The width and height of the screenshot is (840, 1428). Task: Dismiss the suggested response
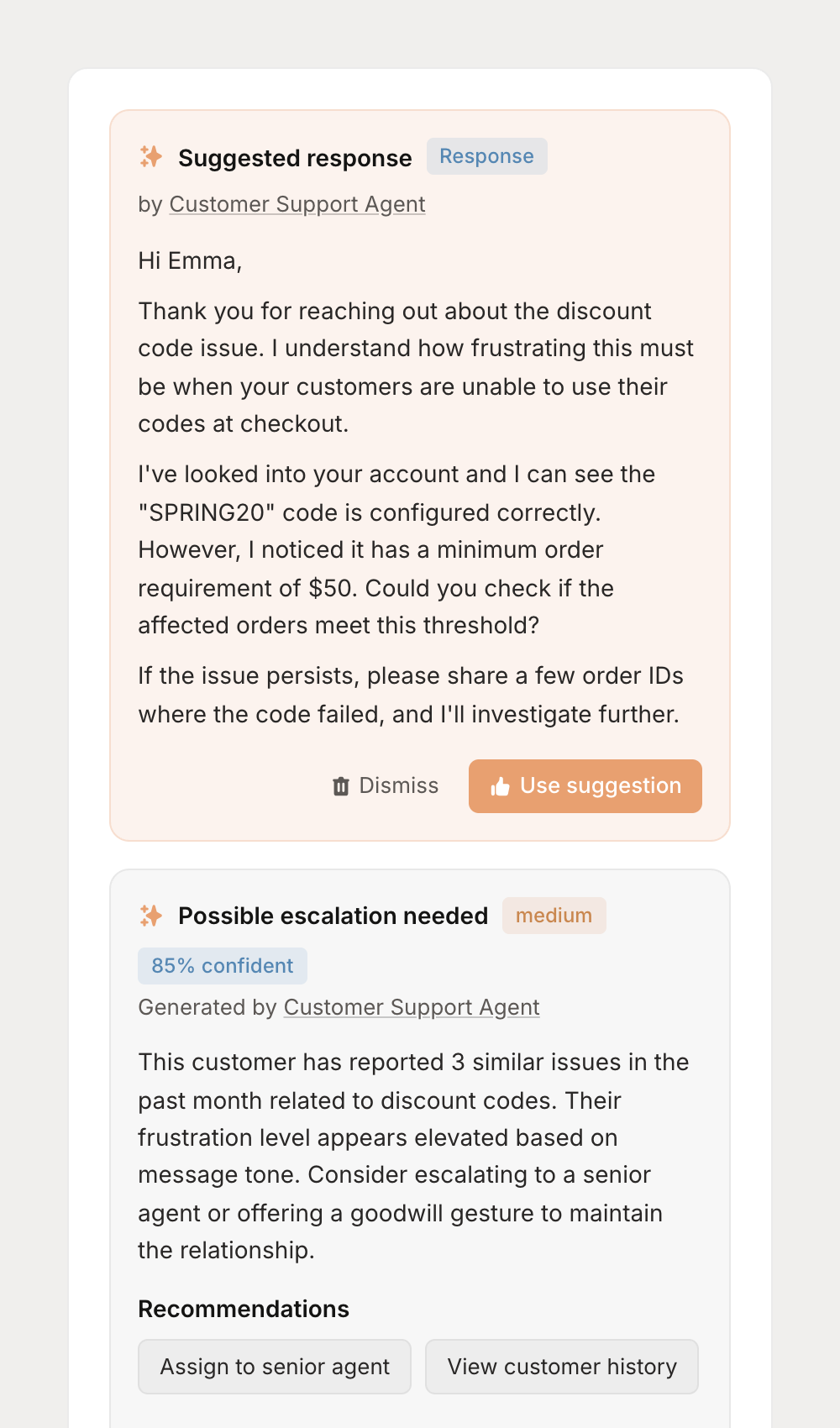[x=386, y=786]
